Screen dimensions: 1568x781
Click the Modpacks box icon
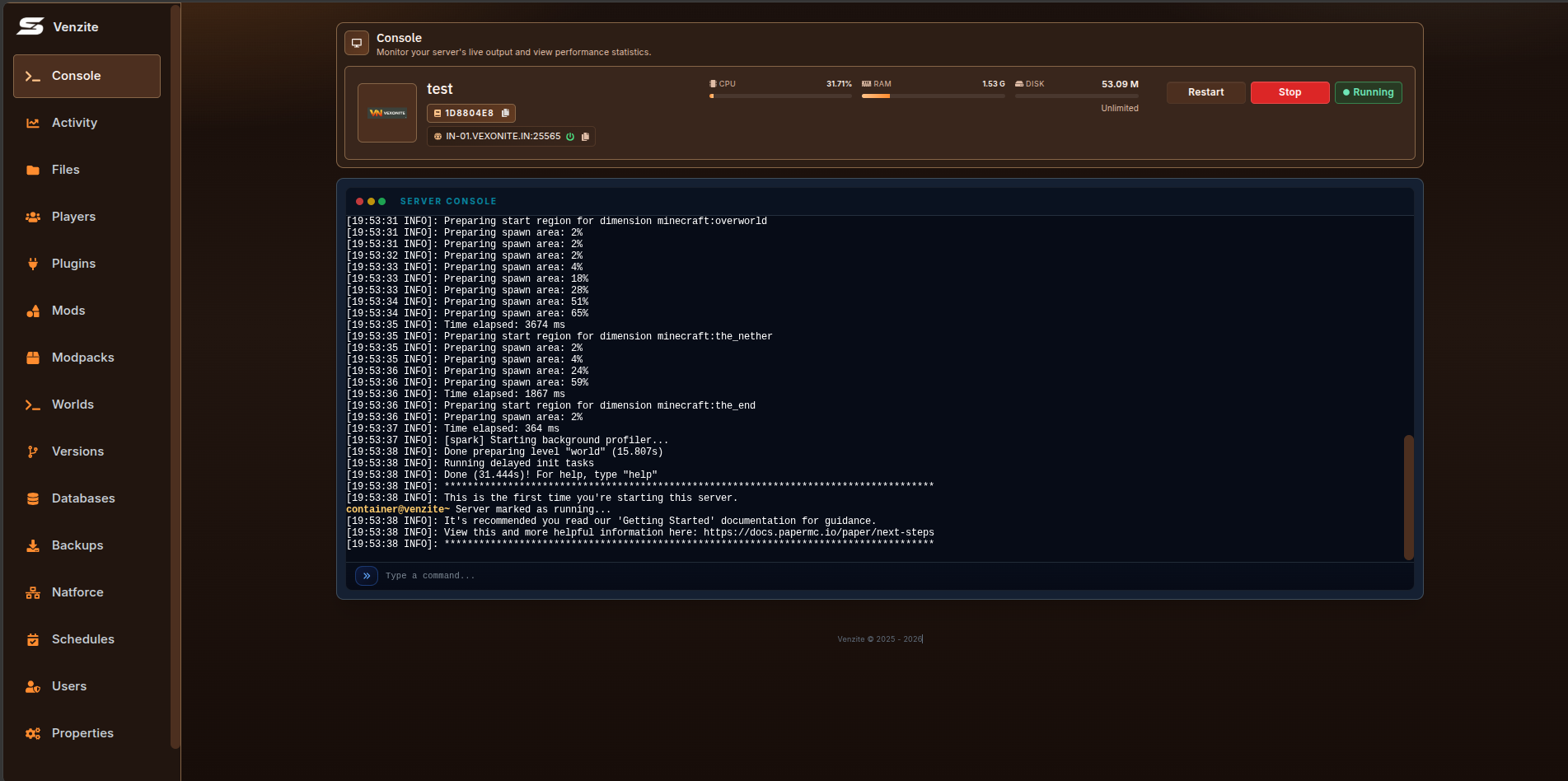pyautogui.click(x=33, y=358)
